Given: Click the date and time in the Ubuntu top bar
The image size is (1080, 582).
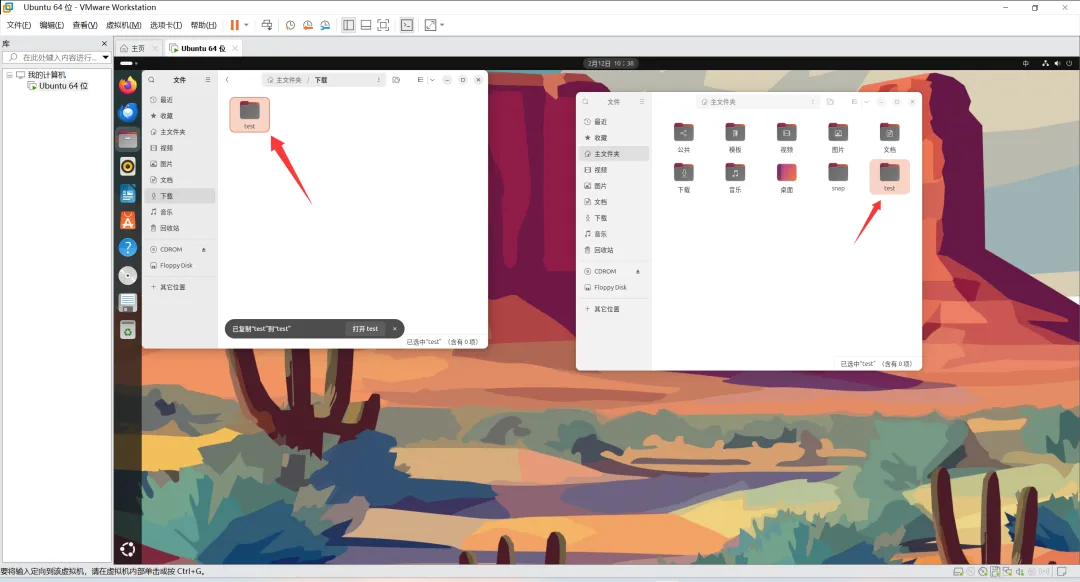Looking at the screenshot, I should coord(611,63).
